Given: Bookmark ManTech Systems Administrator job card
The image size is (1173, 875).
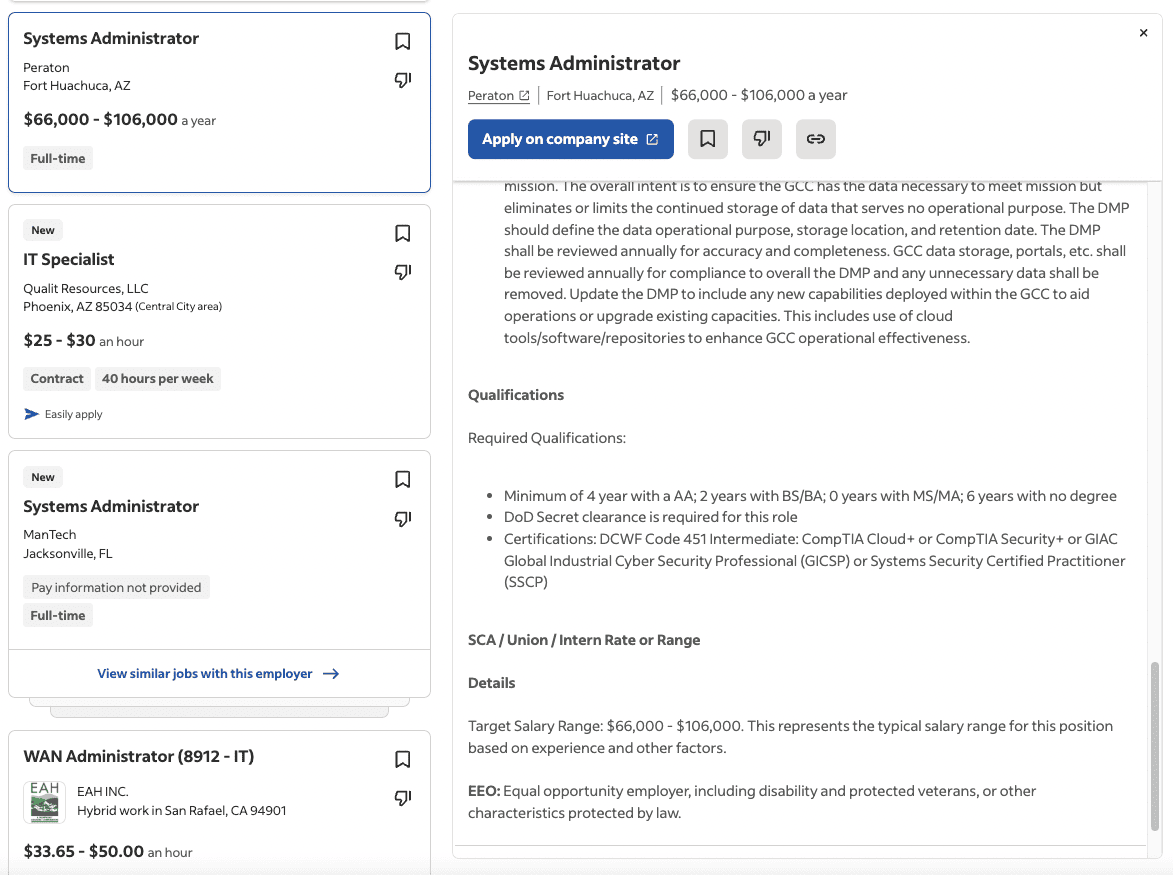Looking at the screenshot, I should pyautogui.click(x=402, y=479).
